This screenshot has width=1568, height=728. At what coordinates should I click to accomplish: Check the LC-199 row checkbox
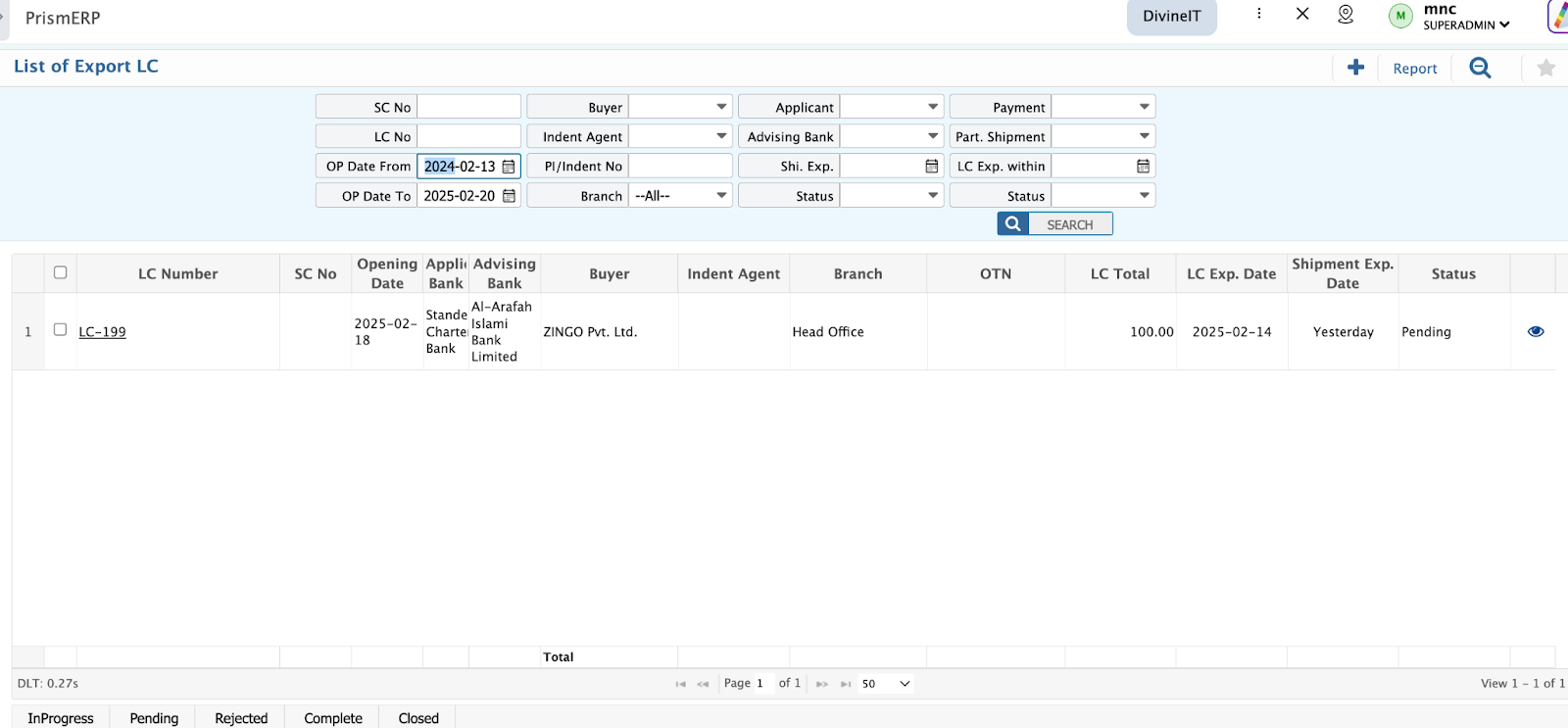(60, 329)
